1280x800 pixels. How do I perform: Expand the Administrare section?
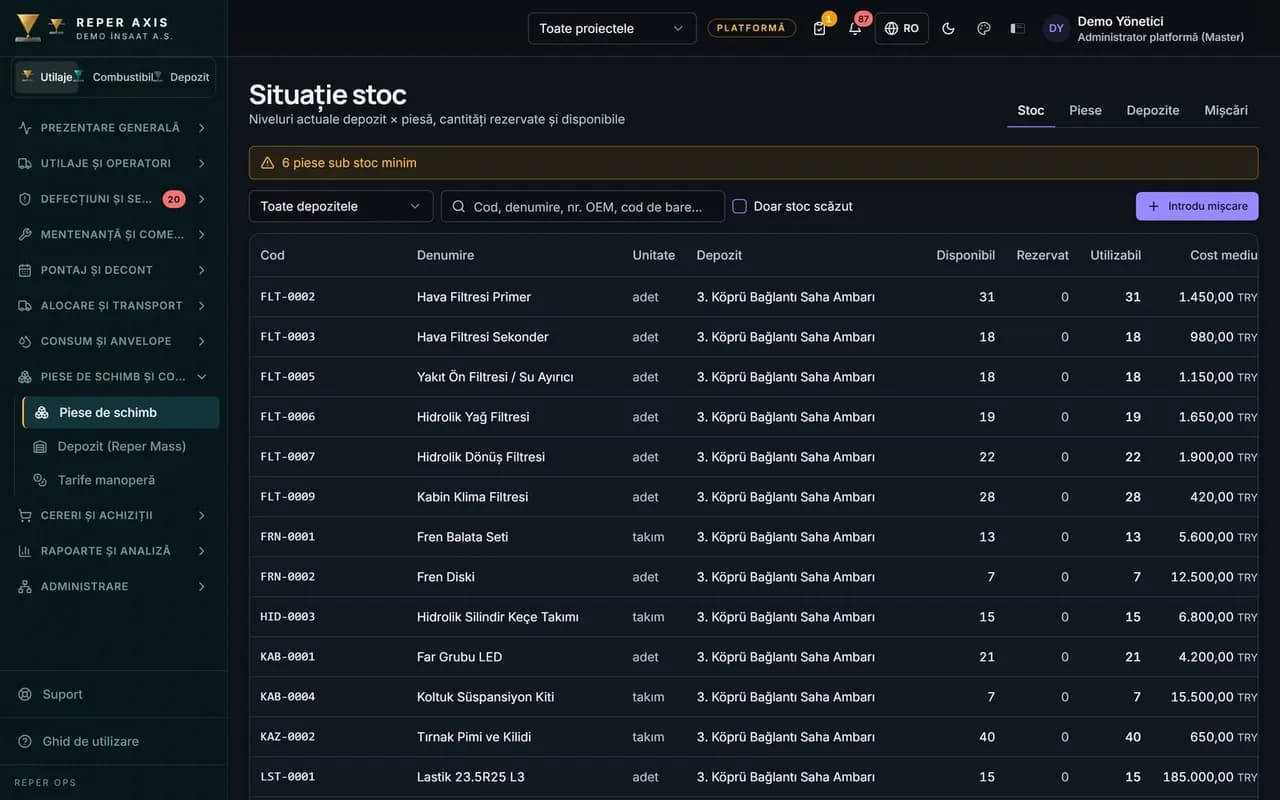tap(113, 586)
